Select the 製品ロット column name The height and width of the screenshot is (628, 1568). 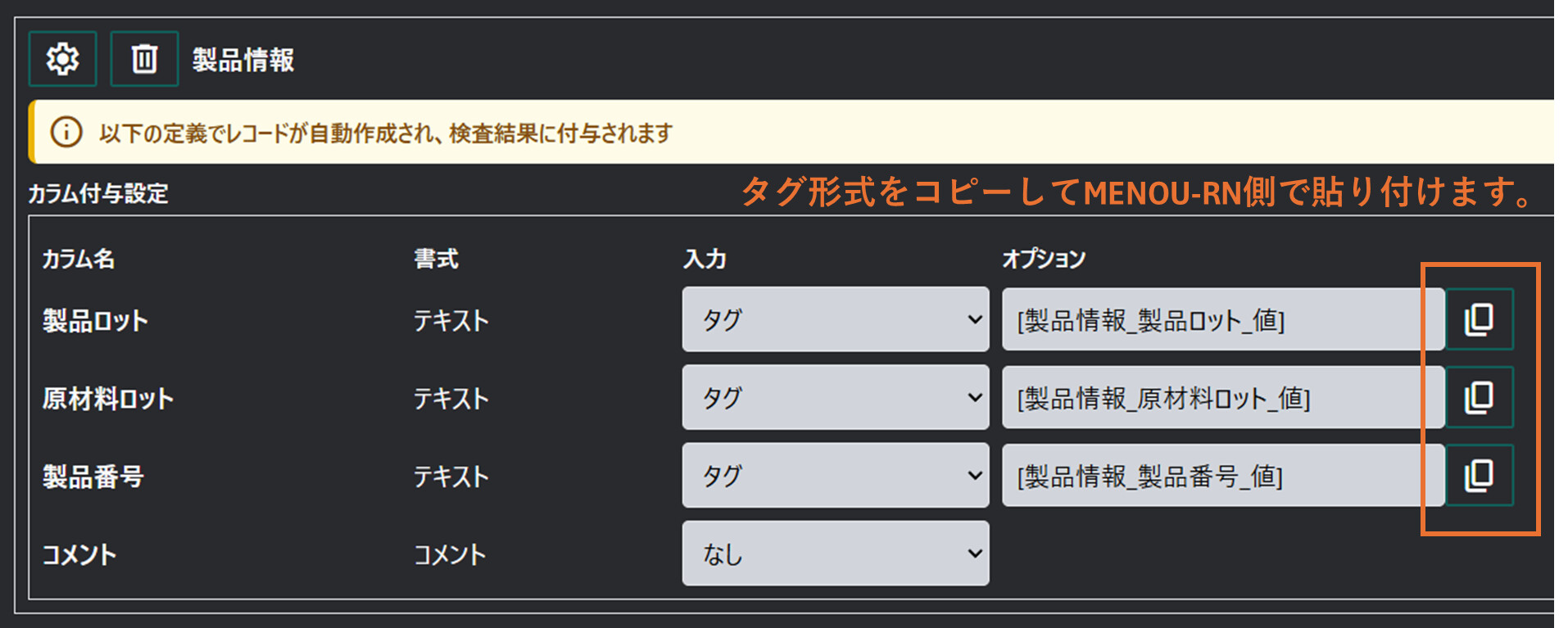(x=95, y=320)
